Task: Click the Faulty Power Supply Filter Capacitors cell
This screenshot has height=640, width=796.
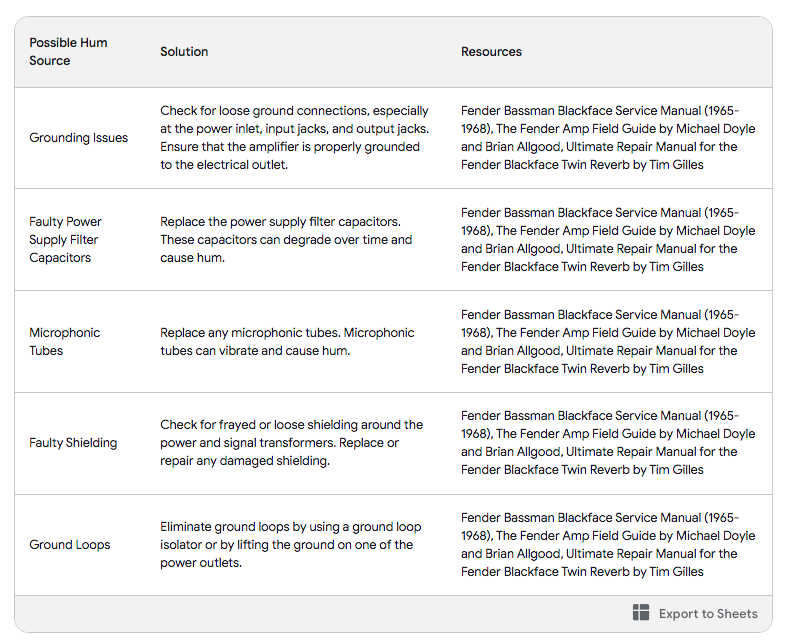Action: [x=66, y=240]
